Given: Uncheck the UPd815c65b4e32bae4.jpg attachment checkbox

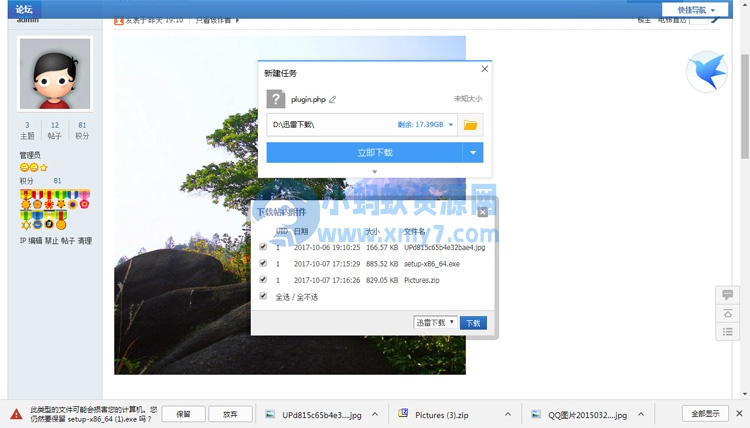Looking at the screenshot, I should [263, 247].
